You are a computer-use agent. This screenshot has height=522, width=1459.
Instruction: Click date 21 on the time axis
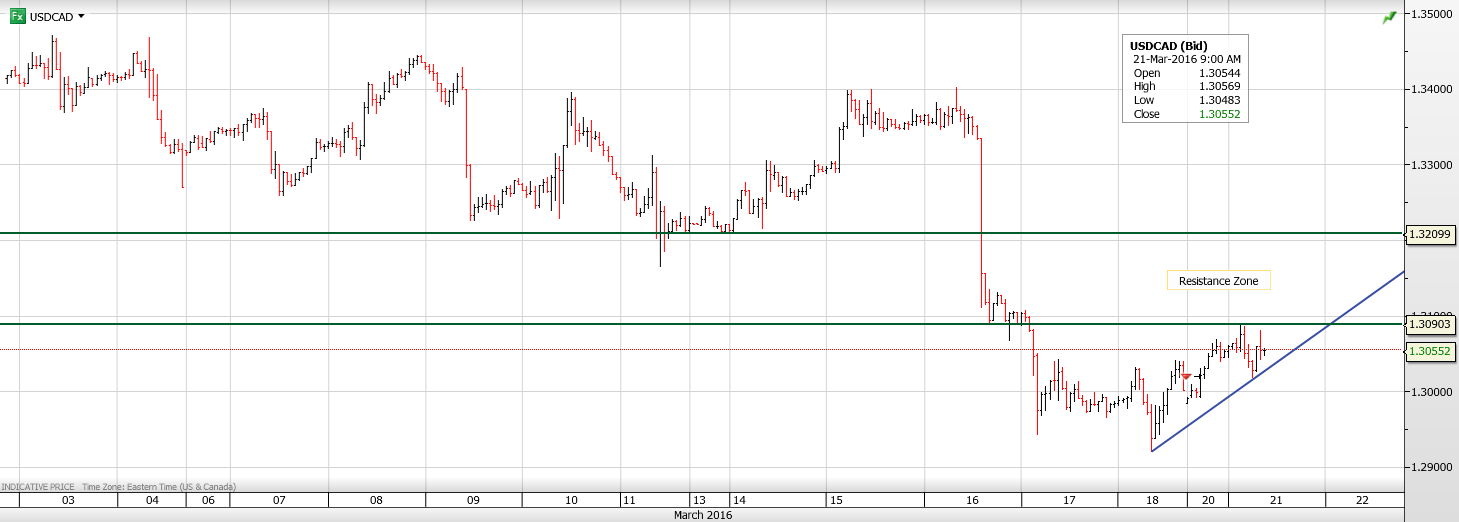[1277, 500]
